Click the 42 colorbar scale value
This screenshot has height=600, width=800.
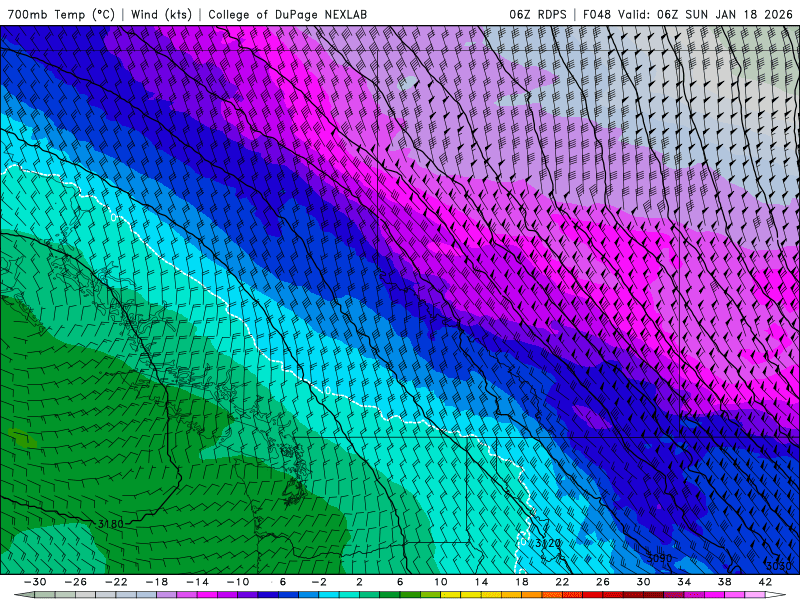(x=765, y=582)
